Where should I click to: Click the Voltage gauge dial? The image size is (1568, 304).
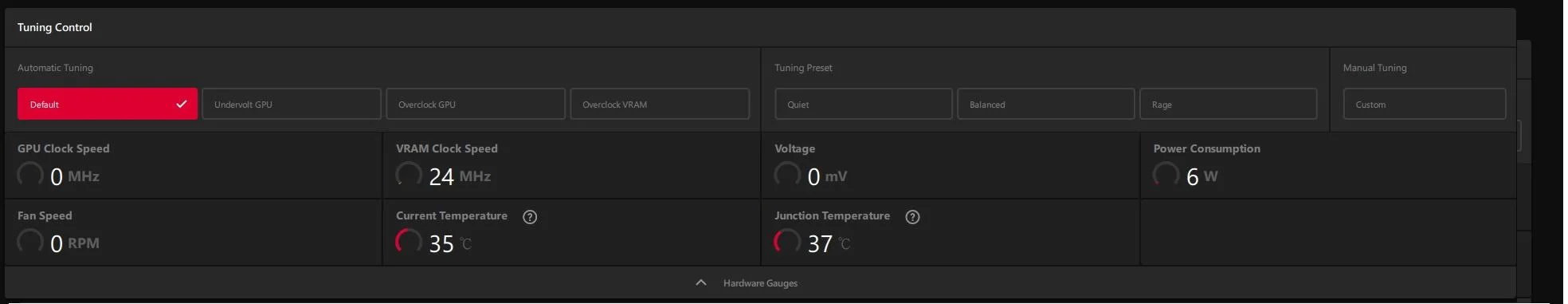787,175
